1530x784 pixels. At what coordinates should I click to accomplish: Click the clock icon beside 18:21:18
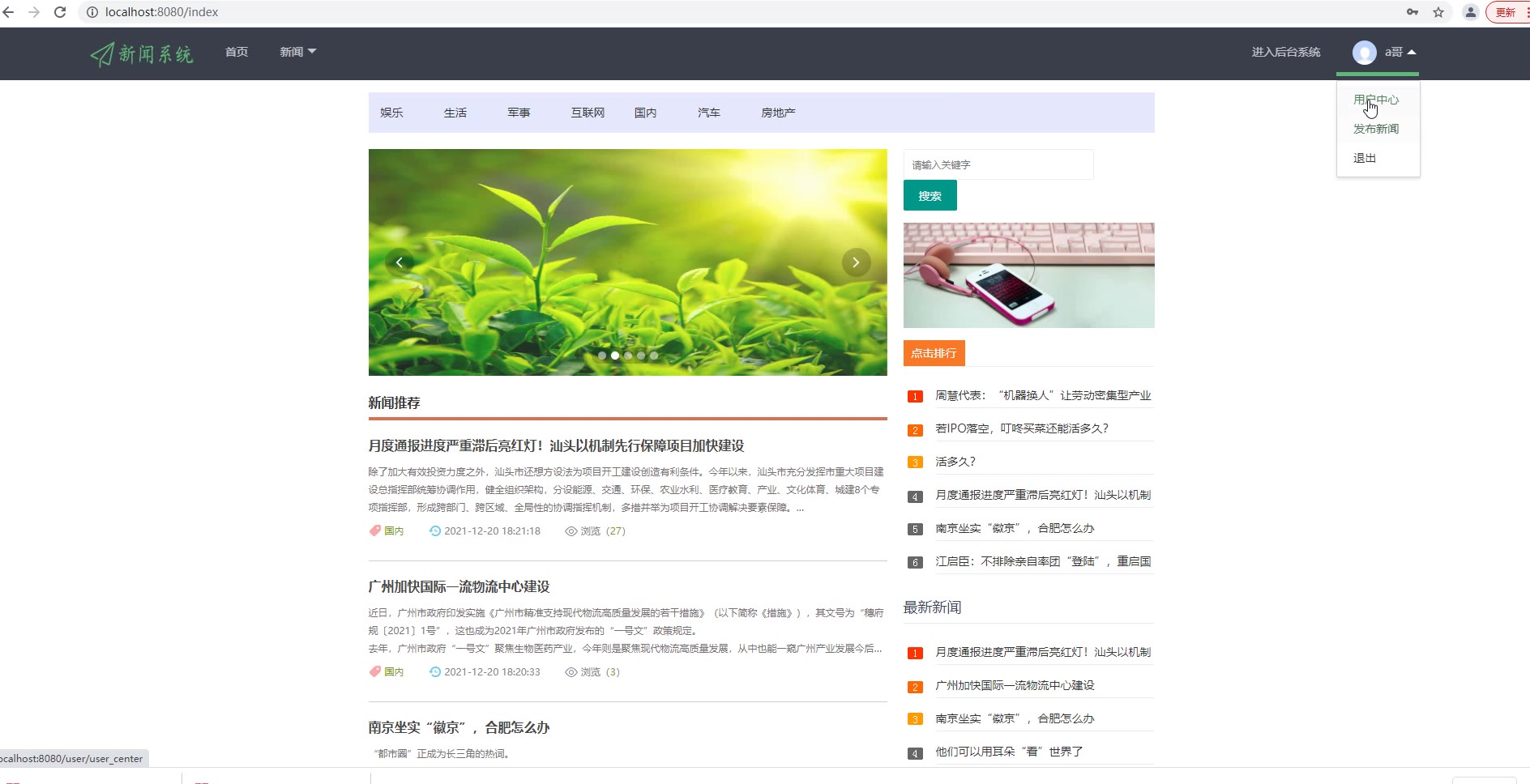tap(435, 531)
